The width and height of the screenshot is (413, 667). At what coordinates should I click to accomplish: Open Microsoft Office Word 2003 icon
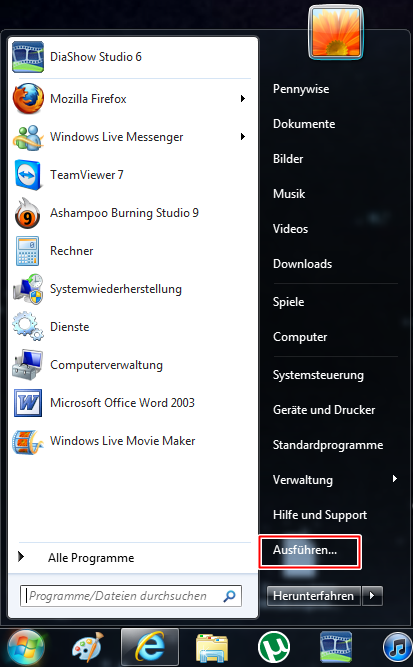(x=28, y=403)
